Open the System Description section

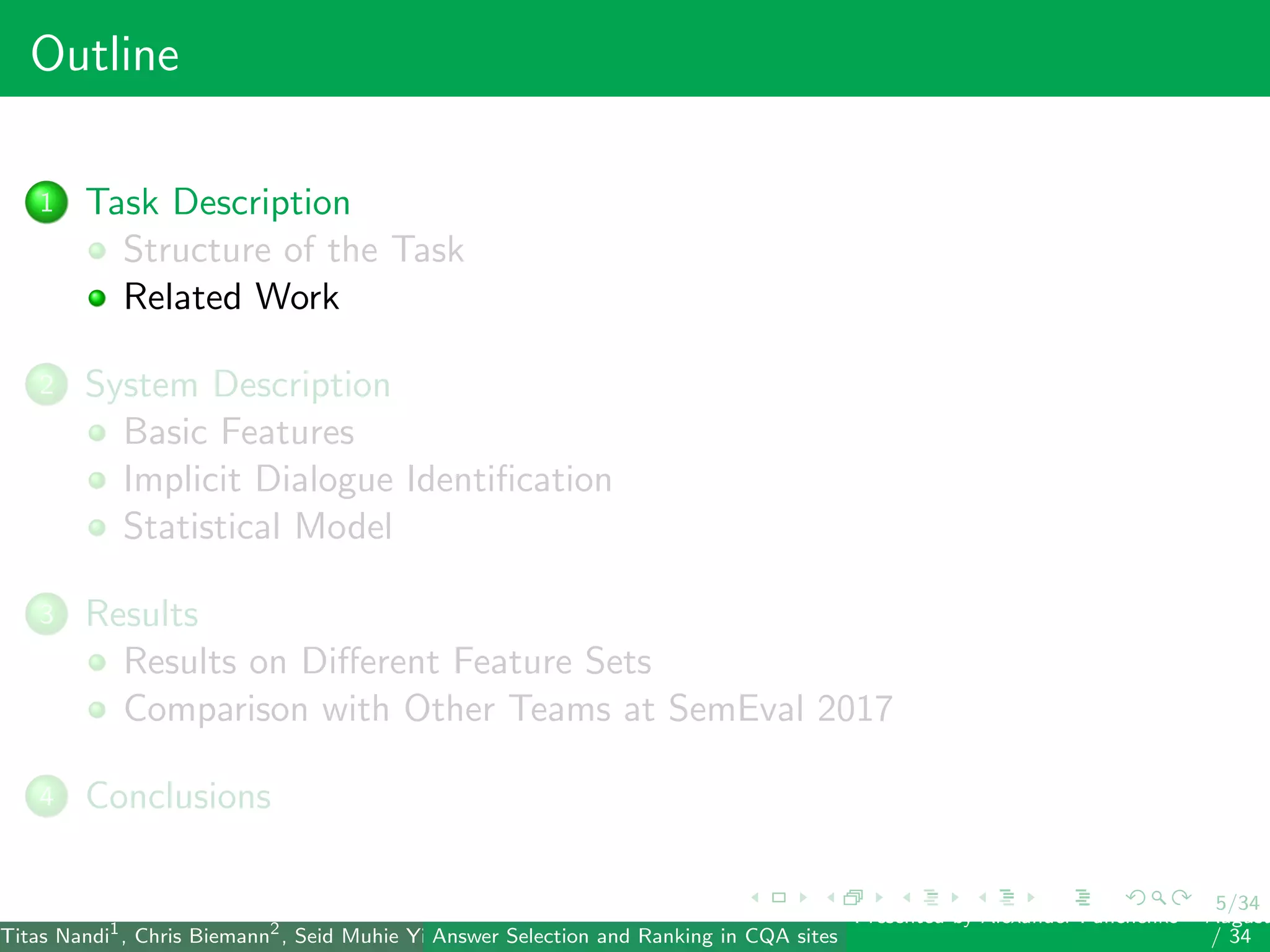[x=238, y=385]
